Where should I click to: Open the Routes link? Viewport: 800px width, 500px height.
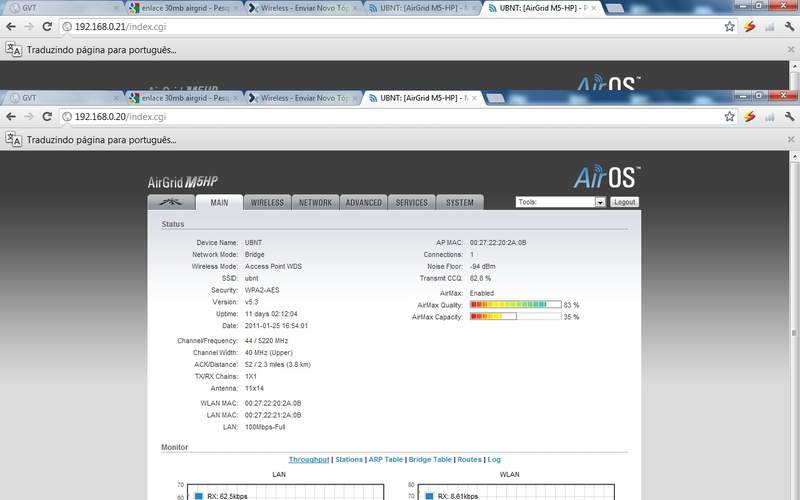click(x=469, y=460)
